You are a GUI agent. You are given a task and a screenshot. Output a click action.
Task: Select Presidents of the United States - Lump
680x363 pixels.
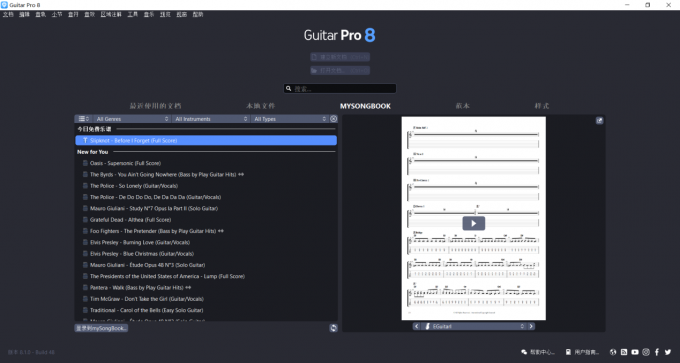(x=206, y=276)
